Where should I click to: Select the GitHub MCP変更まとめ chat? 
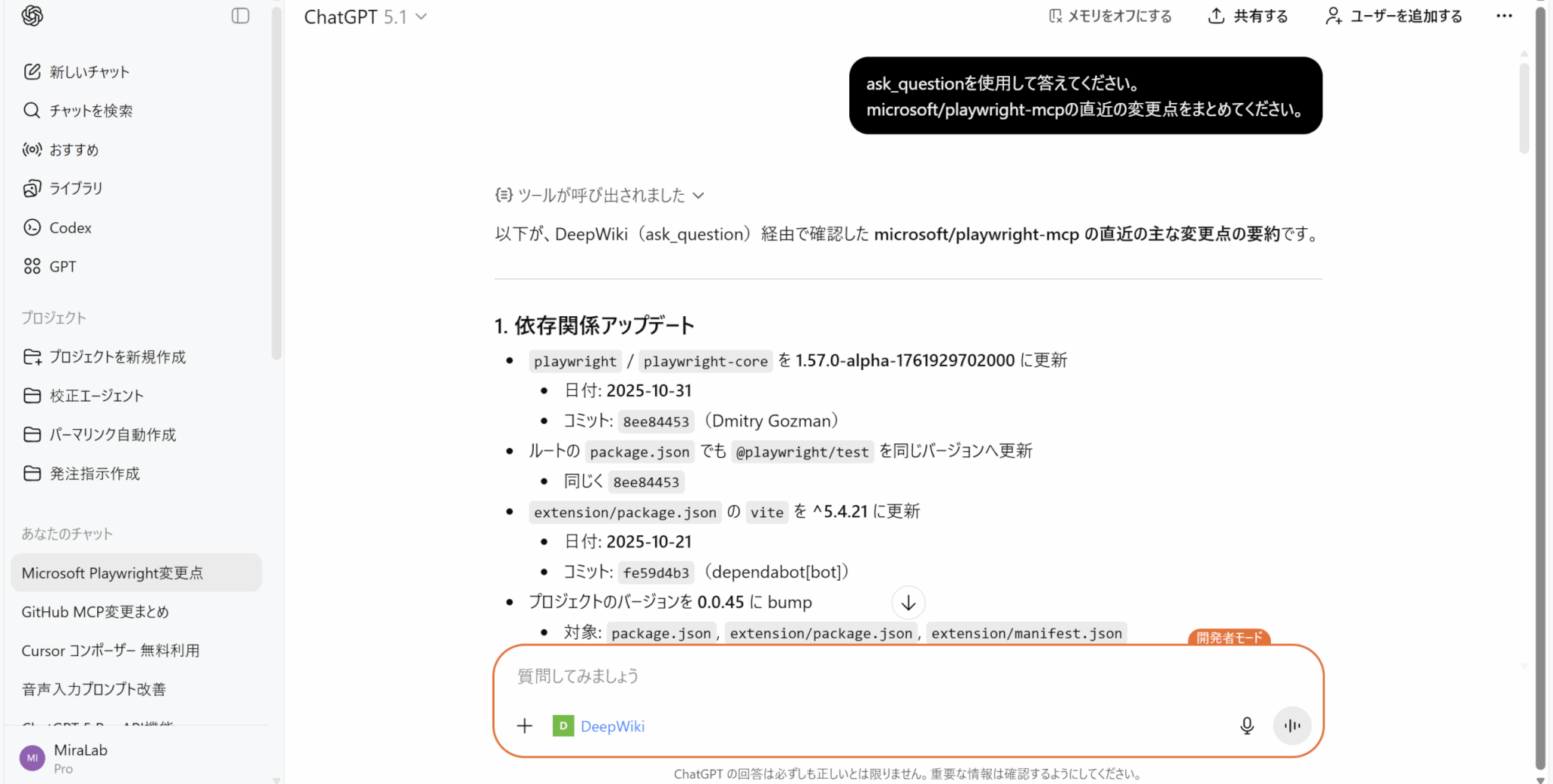click(x=95, y=612)
